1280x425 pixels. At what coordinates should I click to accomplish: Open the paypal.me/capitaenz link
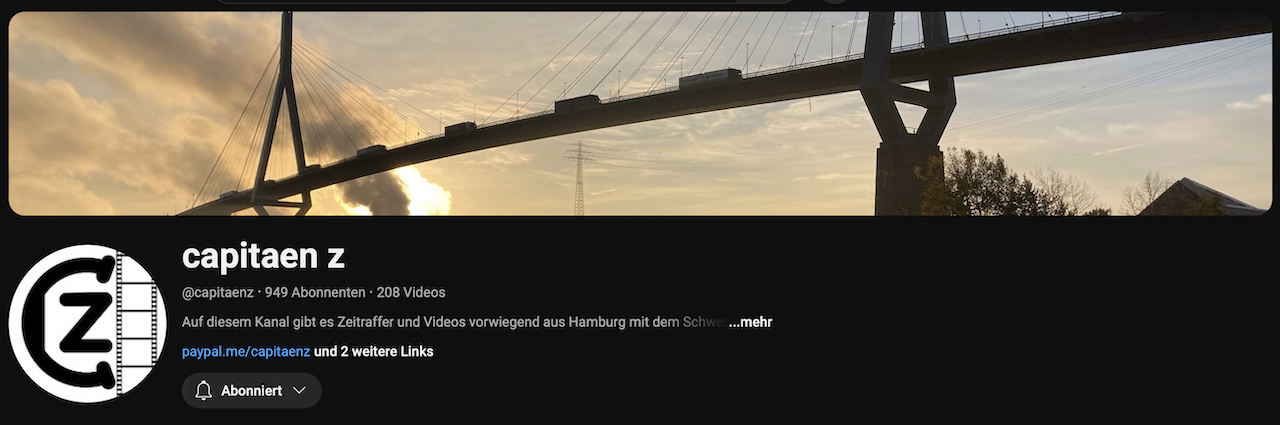[x=246, y=352]
